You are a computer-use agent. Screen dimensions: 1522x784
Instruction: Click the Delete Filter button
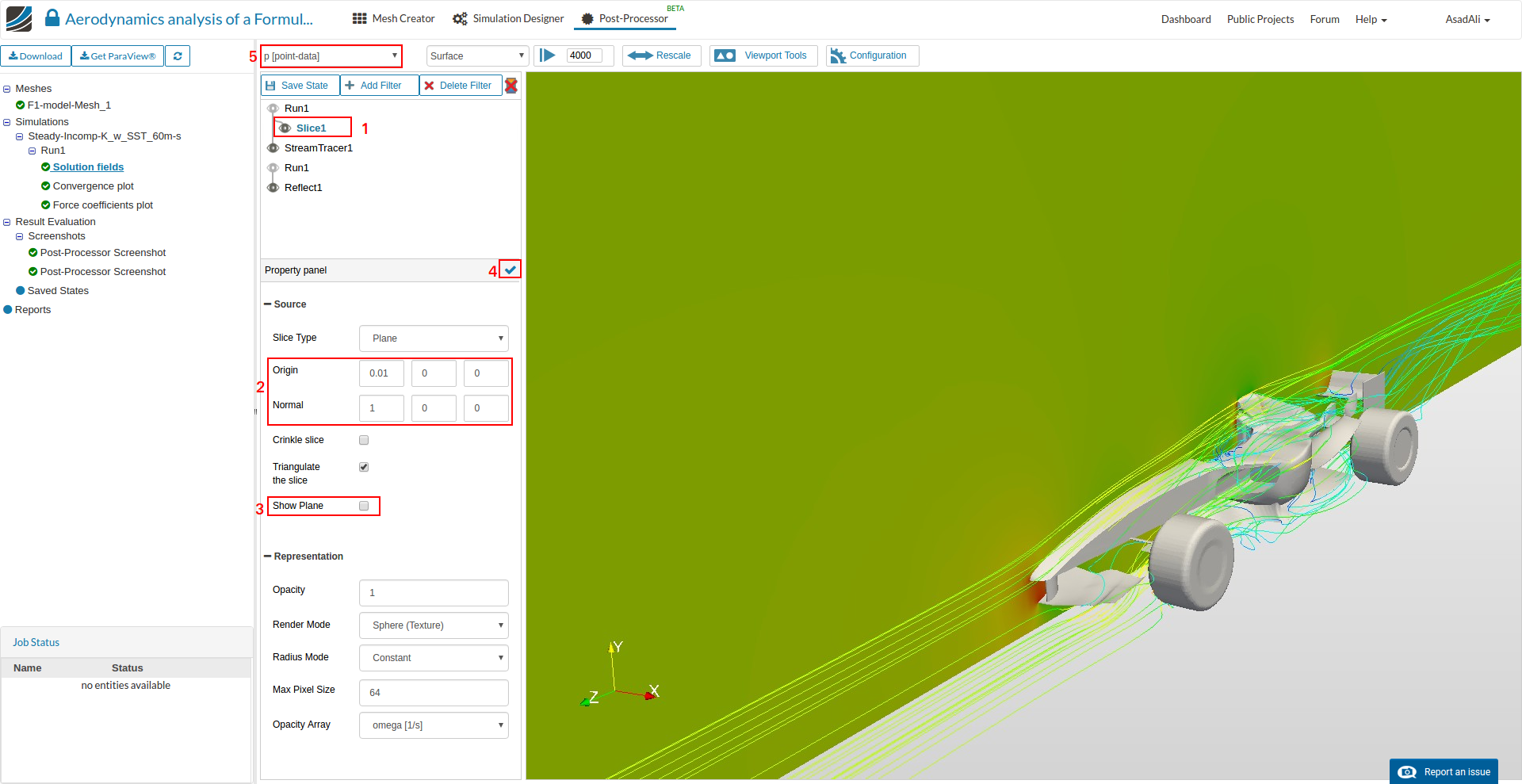[461, 86]
